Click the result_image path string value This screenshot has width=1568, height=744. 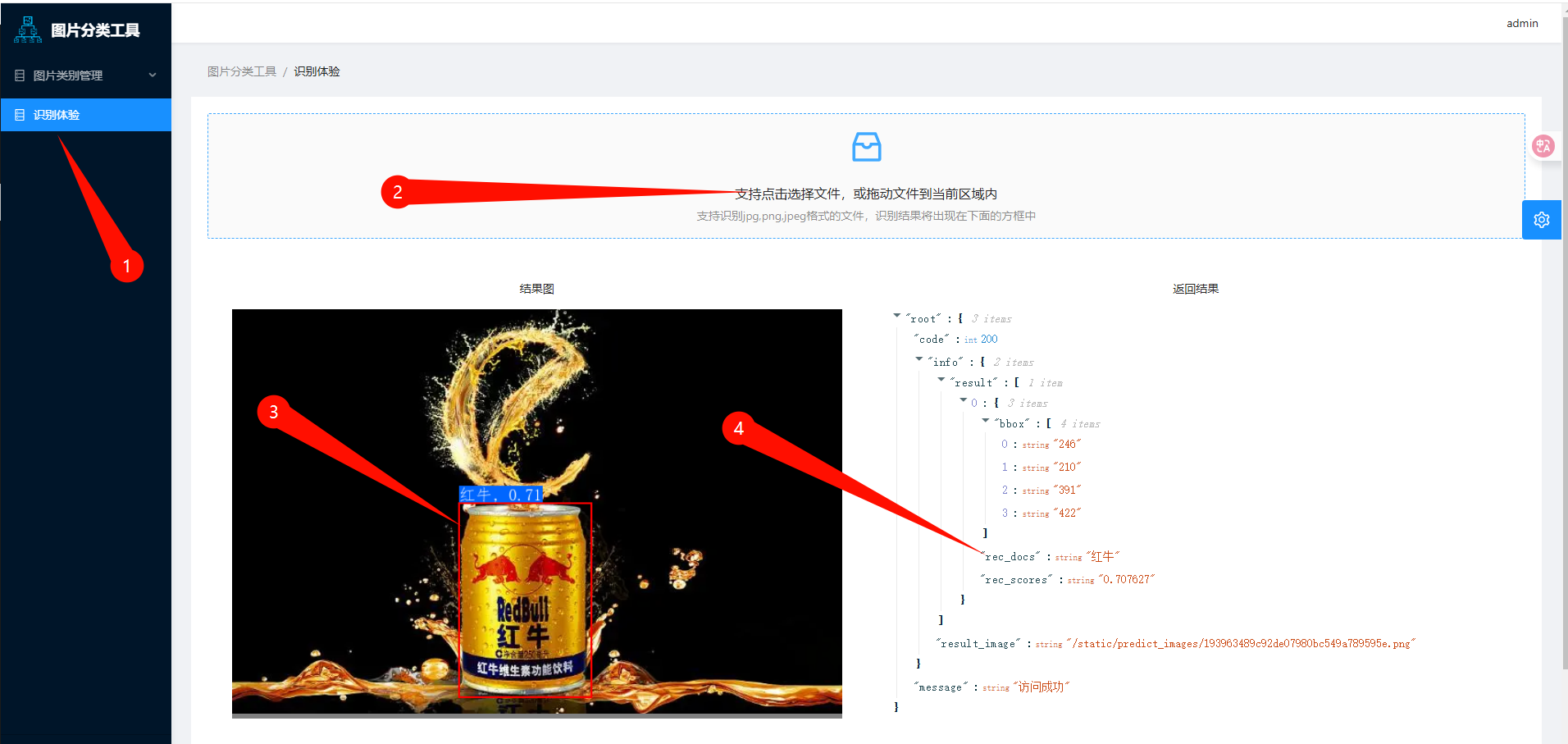1241,644
